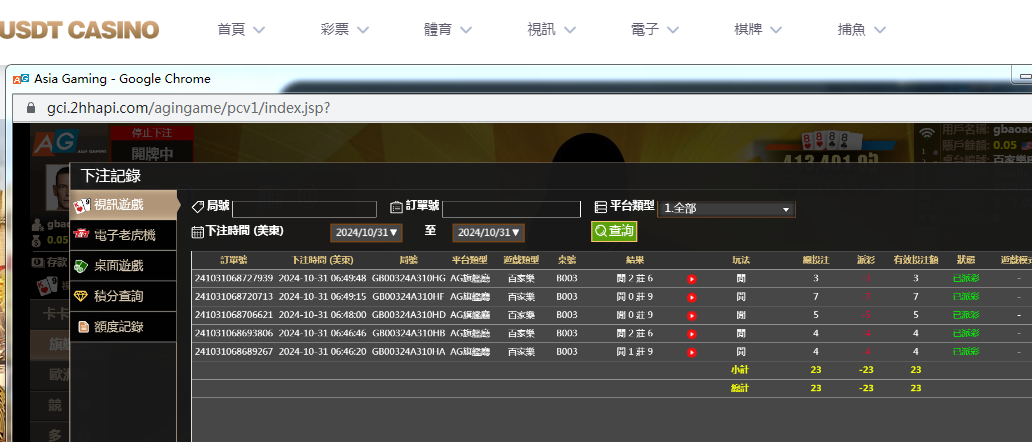
Task: Expand 平台類型 dropdown showing 1.全部
Action: coord(727,209)
